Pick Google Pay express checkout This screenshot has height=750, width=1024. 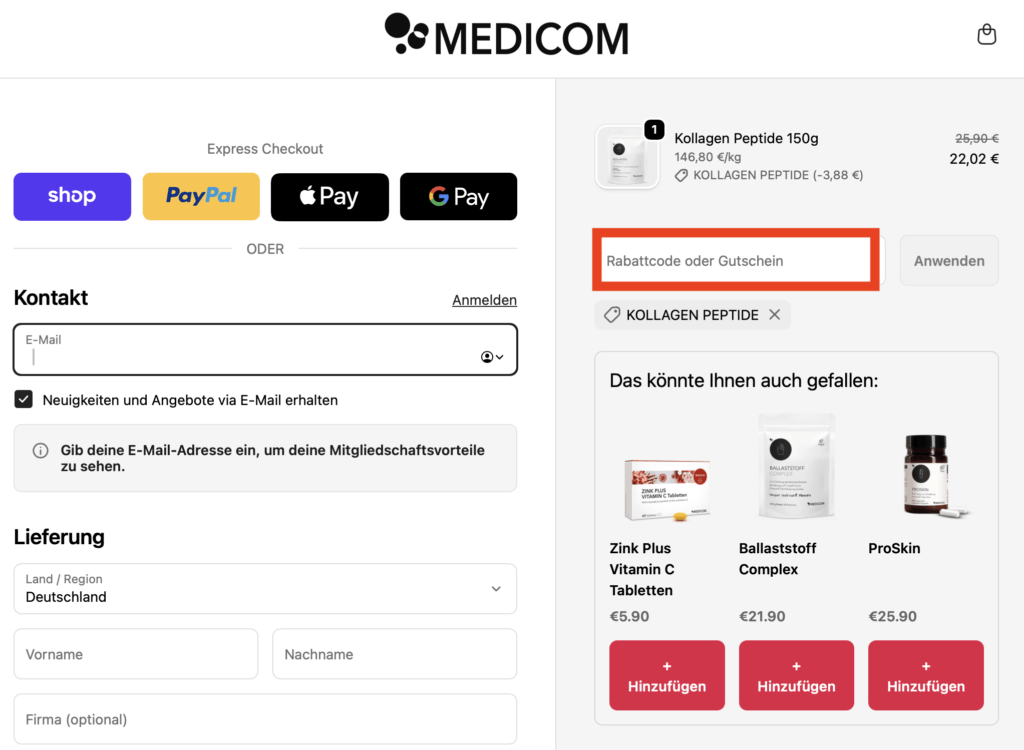pos(458,196)
